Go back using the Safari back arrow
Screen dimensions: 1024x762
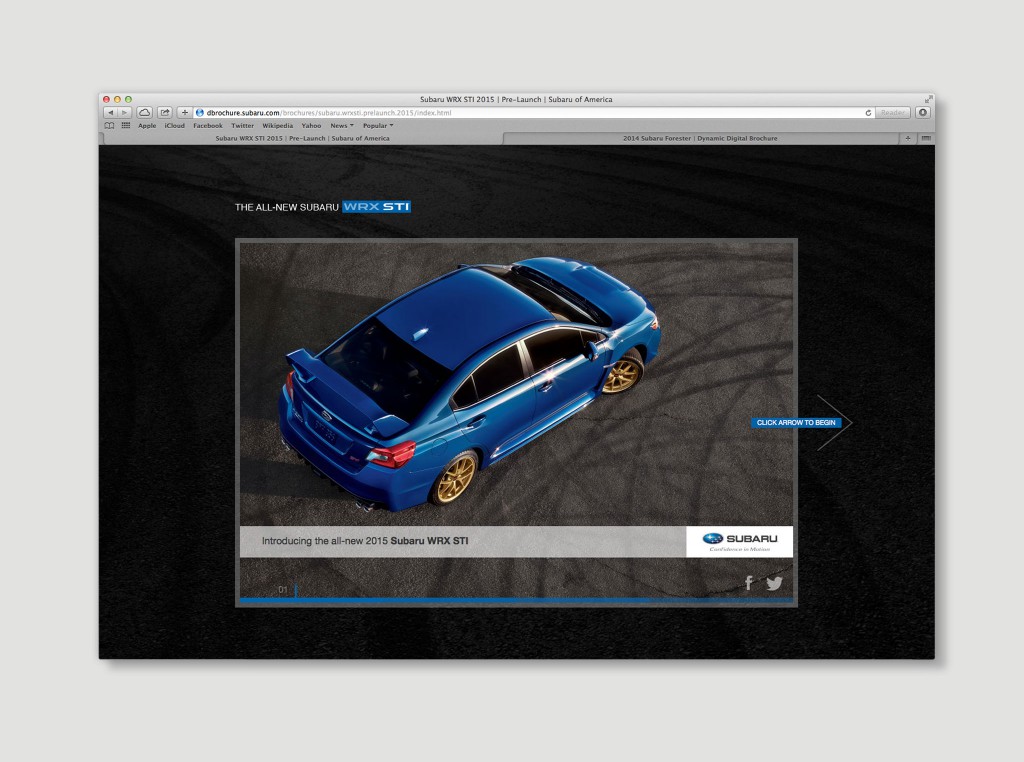tap(110, 113)
